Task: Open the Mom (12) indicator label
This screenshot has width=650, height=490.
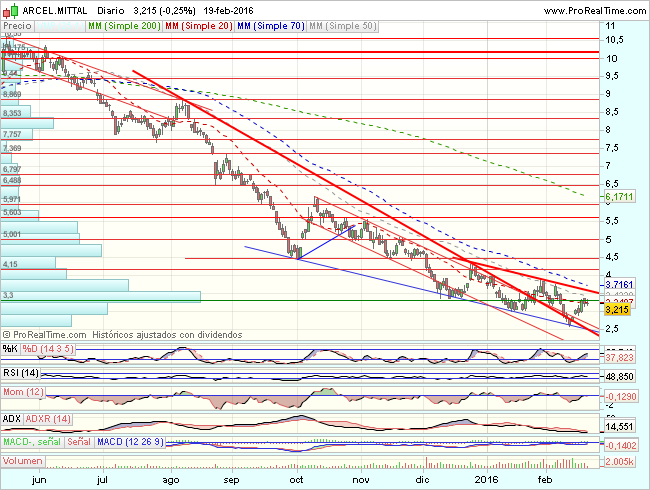Action: pos(23,392)
